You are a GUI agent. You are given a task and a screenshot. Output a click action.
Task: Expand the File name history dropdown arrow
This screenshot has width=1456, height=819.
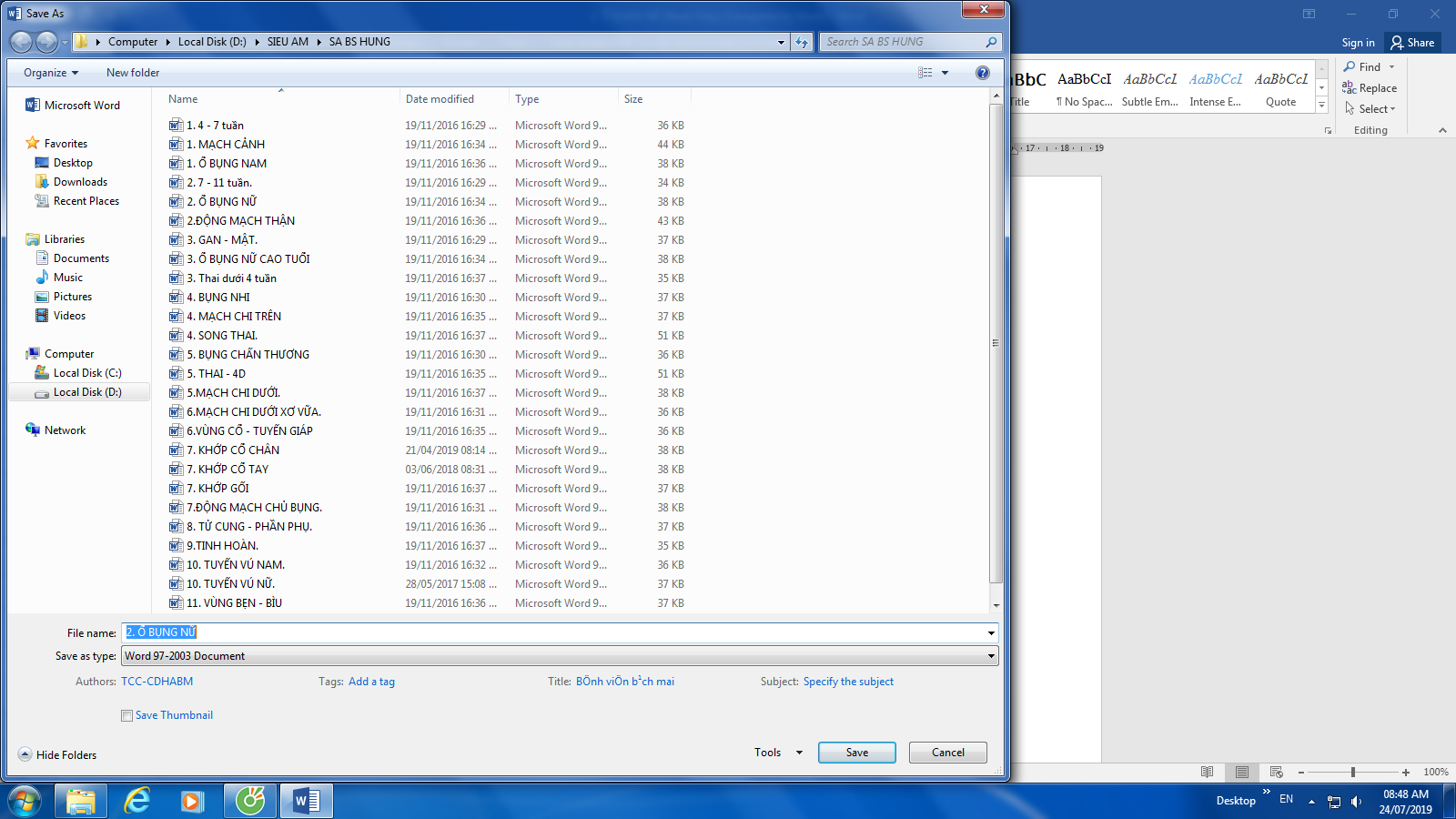[990, 633]
